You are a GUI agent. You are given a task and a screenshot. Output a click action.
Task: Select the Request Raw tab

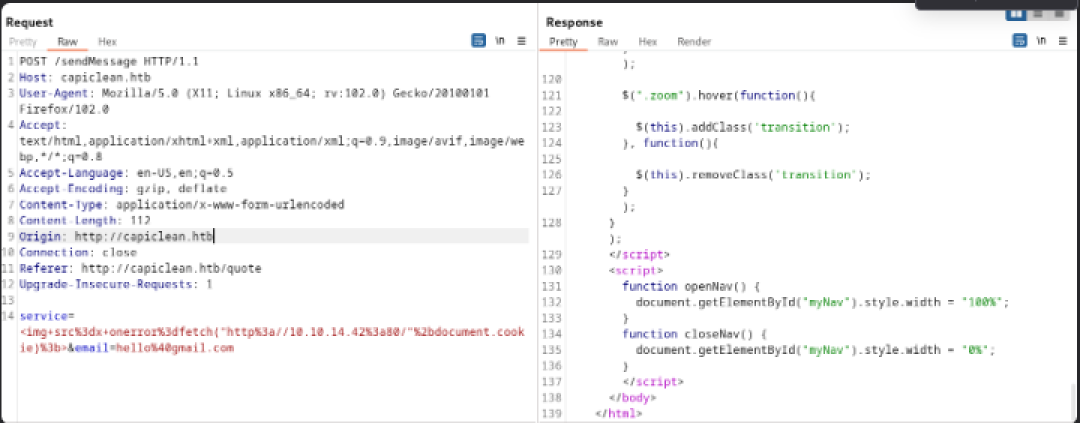[67, 42]
